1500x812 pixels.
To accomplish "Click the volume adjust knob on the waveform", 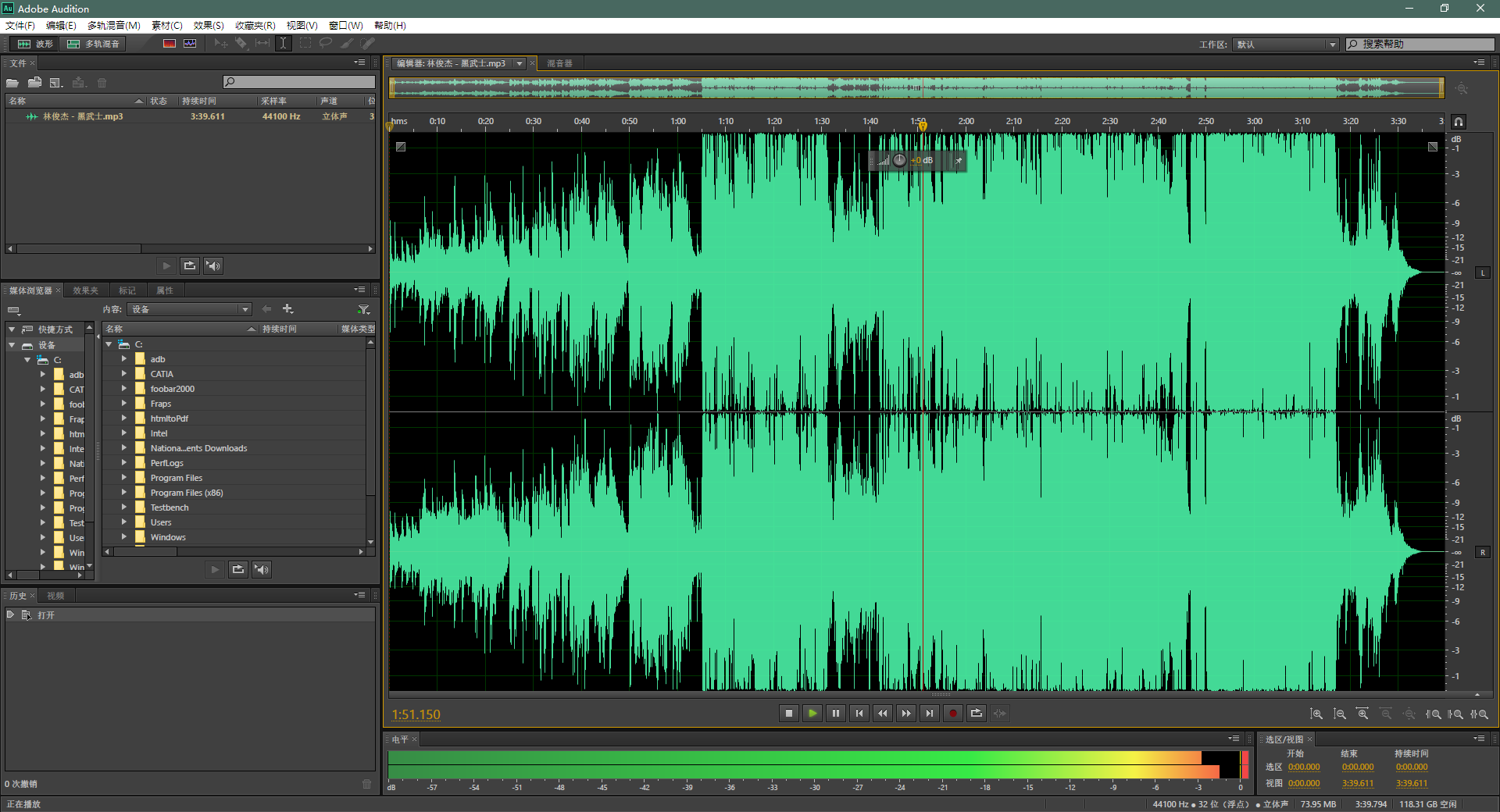I will click(899, 160).
